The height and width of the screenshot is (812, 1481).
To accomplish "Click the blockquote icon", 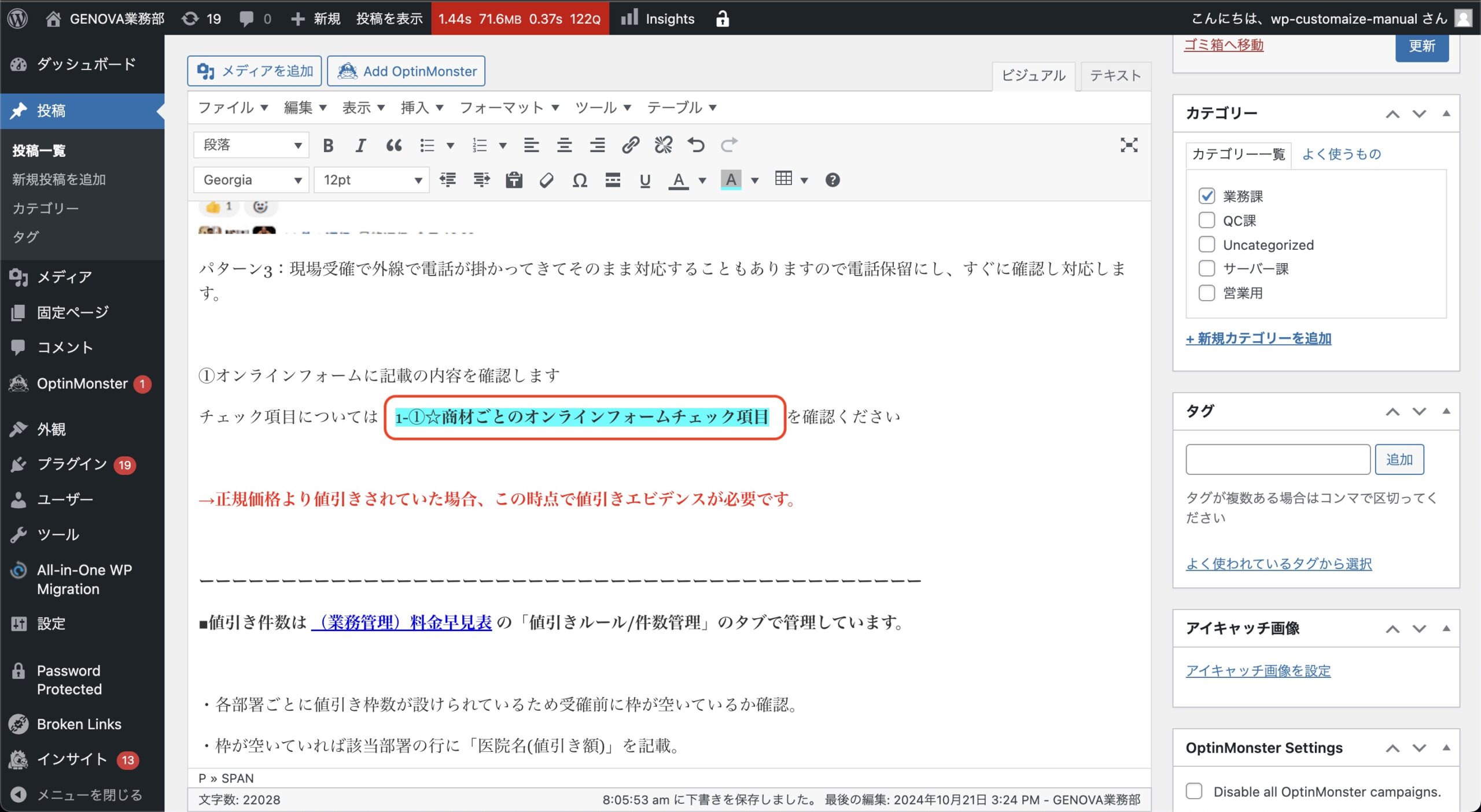I will tap(393, 145).
